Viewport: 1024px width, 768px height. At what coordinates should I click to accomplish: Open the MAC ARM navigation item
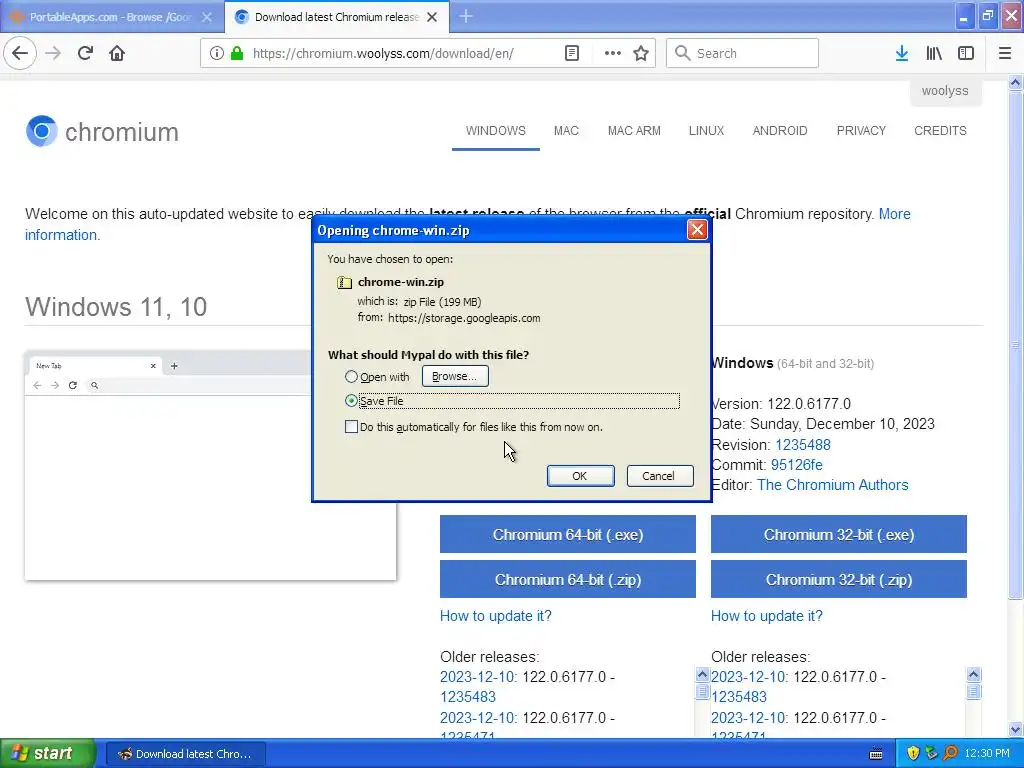tap(634, 131)
